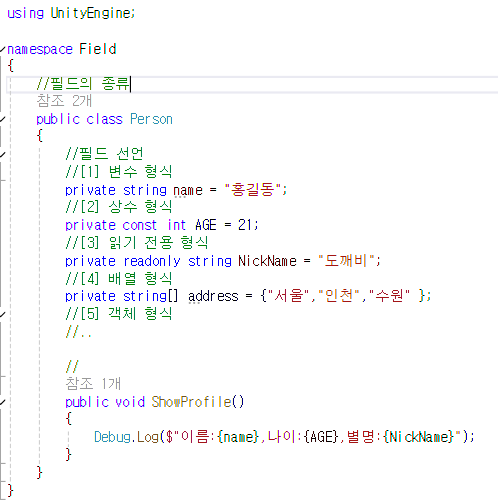The height and width of the screenshot is (503, 498).
Task: Click the 'class' keyword
Action: click(x=104, y=119)
